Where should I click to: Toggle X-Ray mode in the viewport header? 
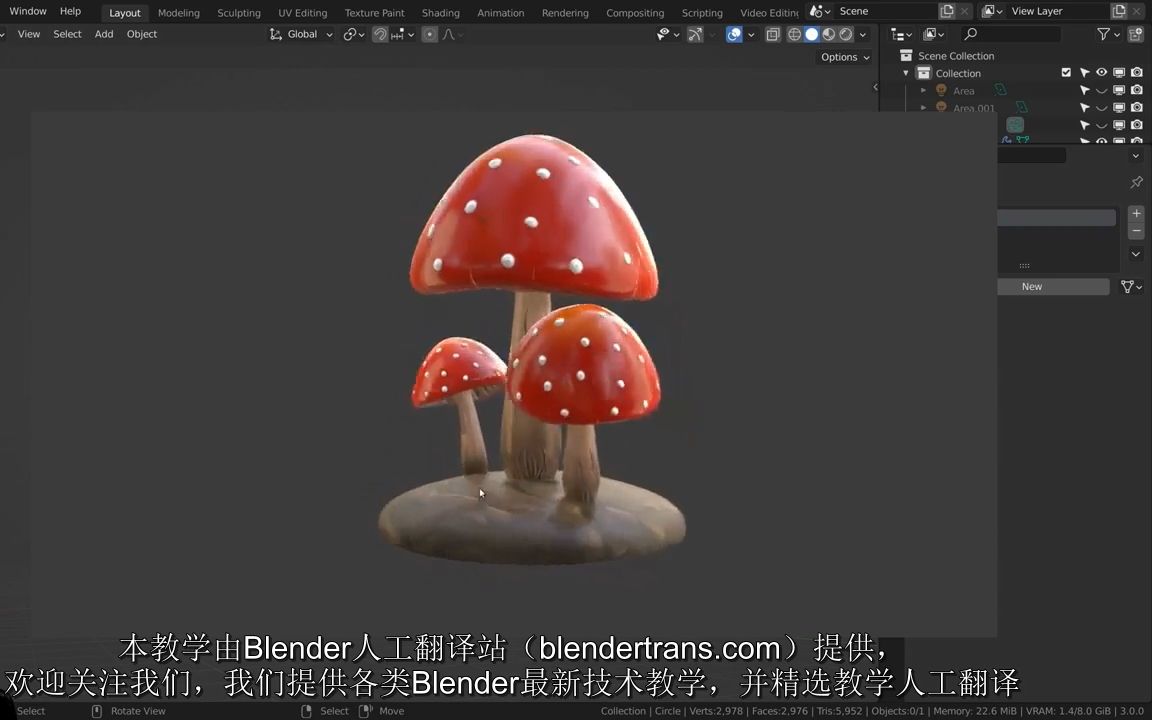coord(773,34)
